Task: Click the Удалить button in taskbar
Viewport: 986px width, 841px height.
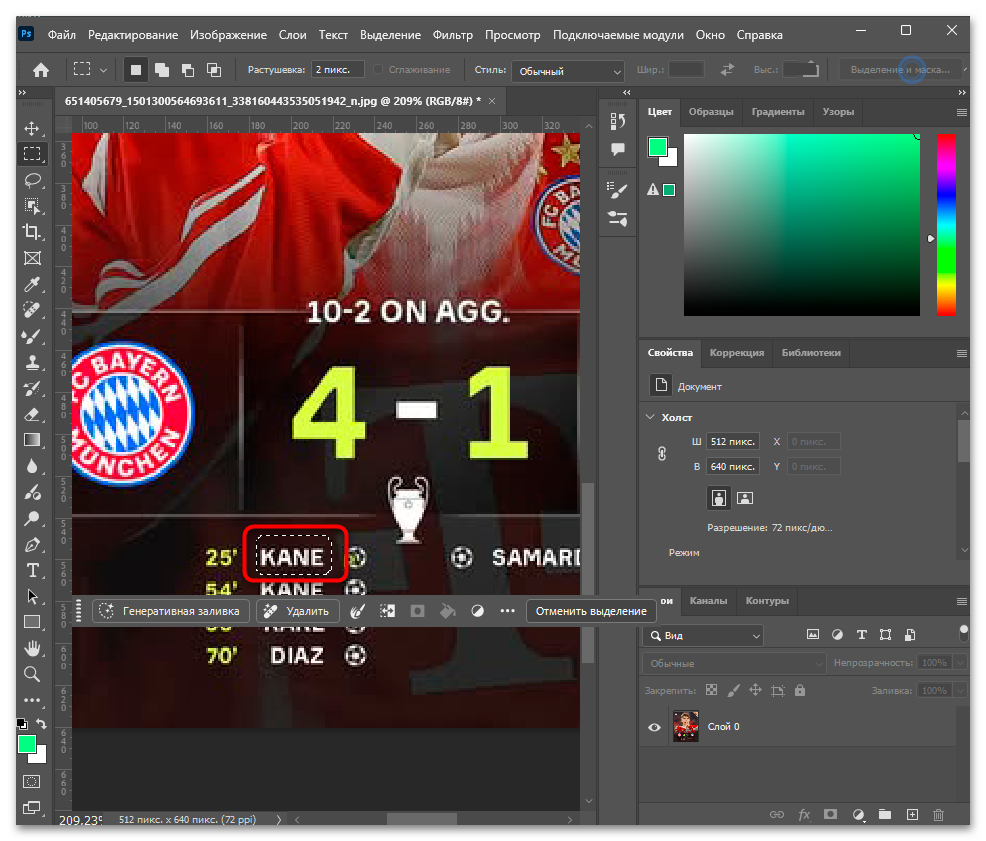Action: point(298,611)
